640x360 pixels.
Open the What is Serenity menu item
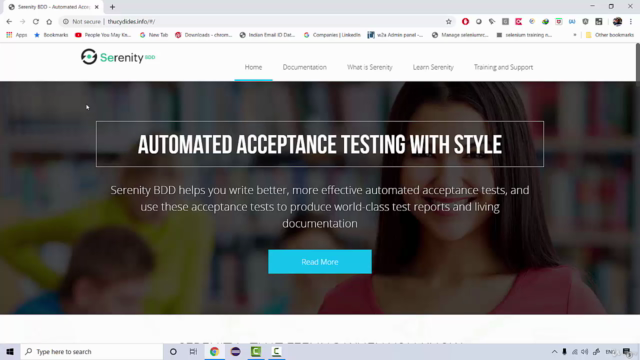(370, 67)
